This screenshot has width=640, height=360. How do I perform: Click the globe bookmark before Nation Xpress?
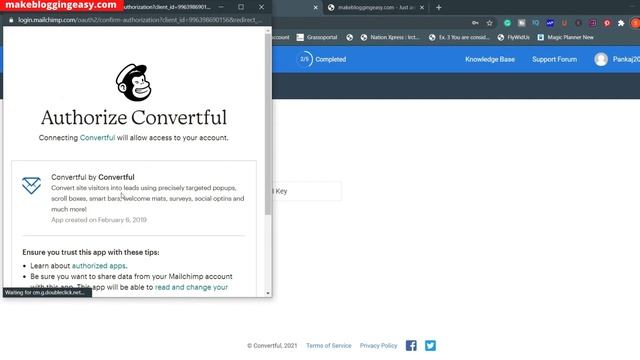[349, 37]
